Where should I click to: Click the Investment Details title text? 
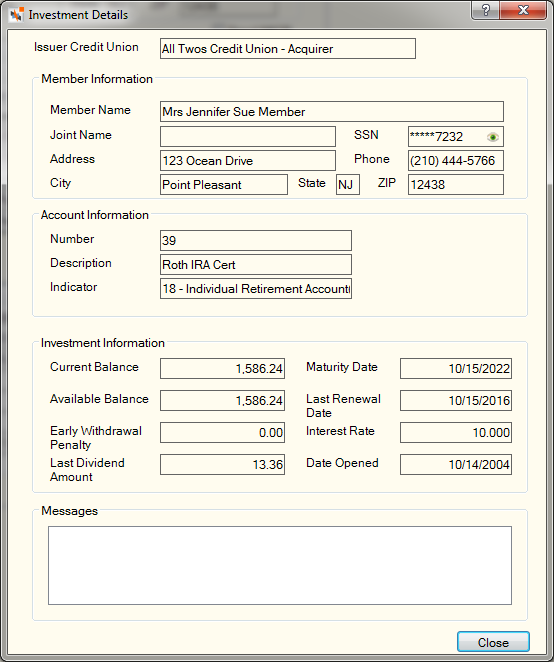(x=78, y=15)
